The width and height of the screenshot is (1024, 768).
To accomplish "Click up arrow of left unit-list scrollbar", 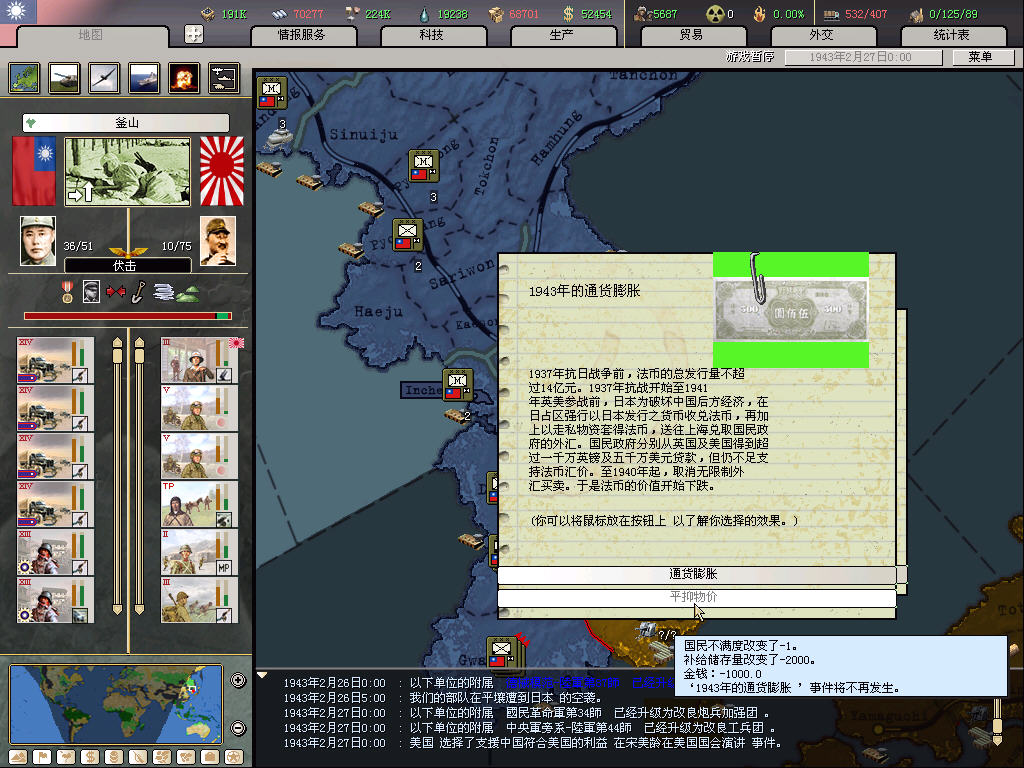I will (x=117, y=342).
